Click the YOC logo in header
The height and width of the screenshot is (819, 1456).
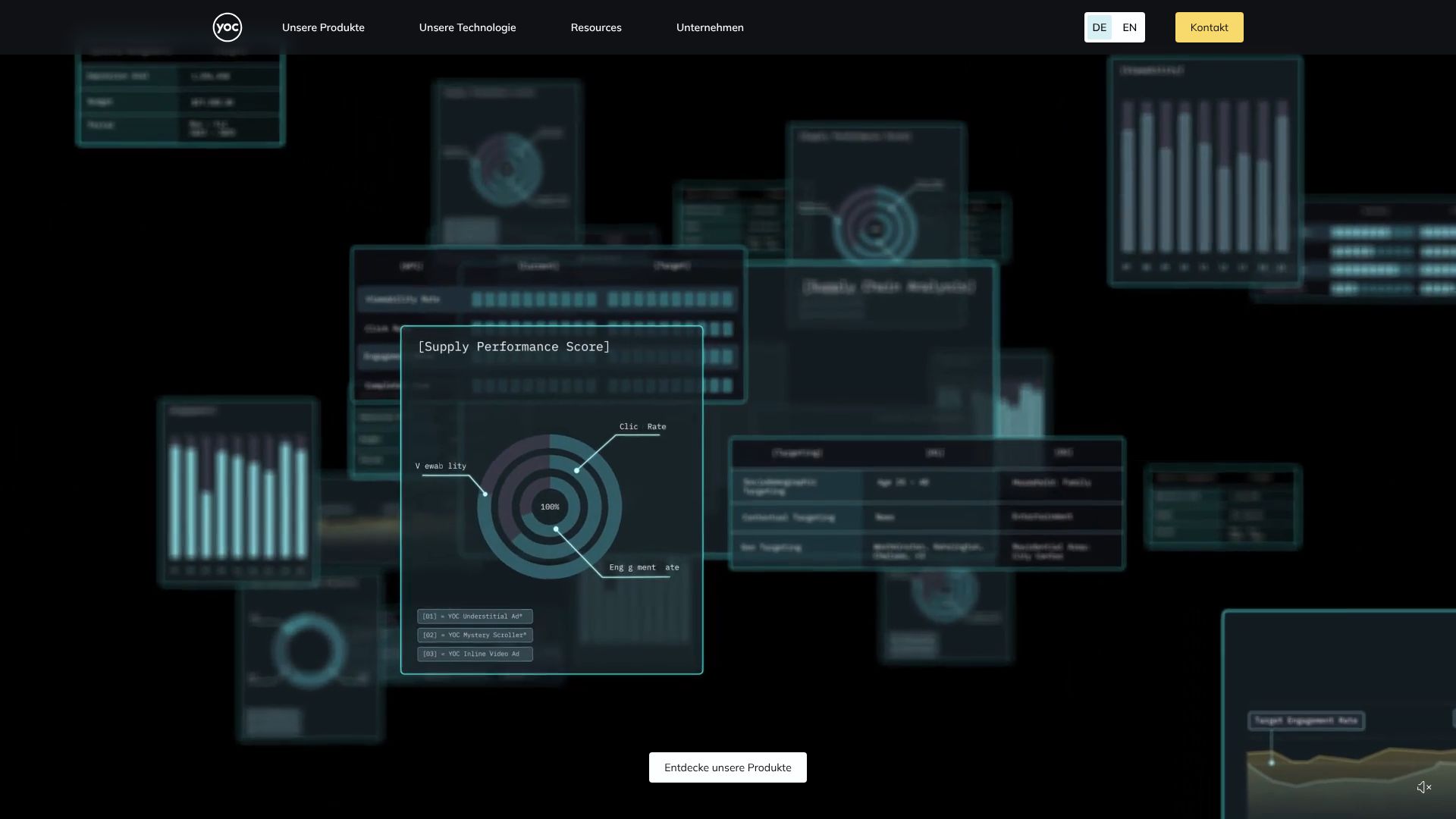point(227,27)
